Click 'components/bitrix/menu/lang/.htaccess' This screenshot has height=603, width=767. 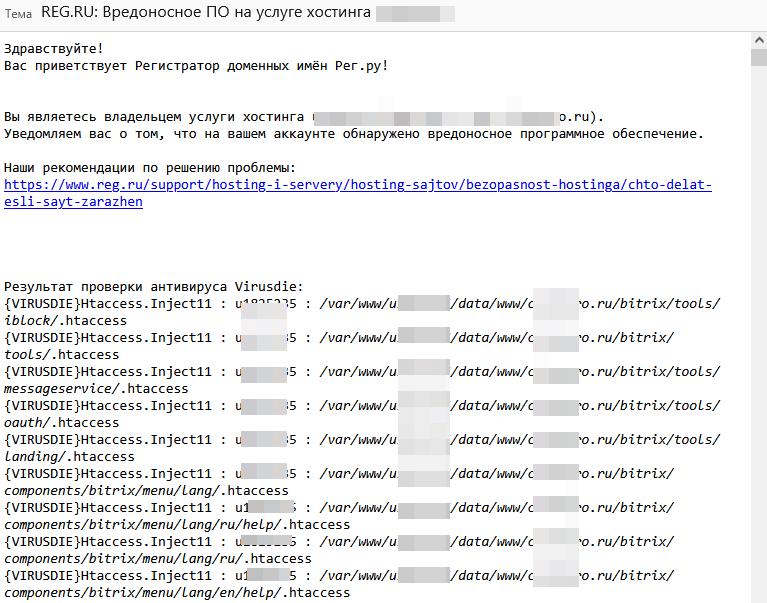coord(146,491)
